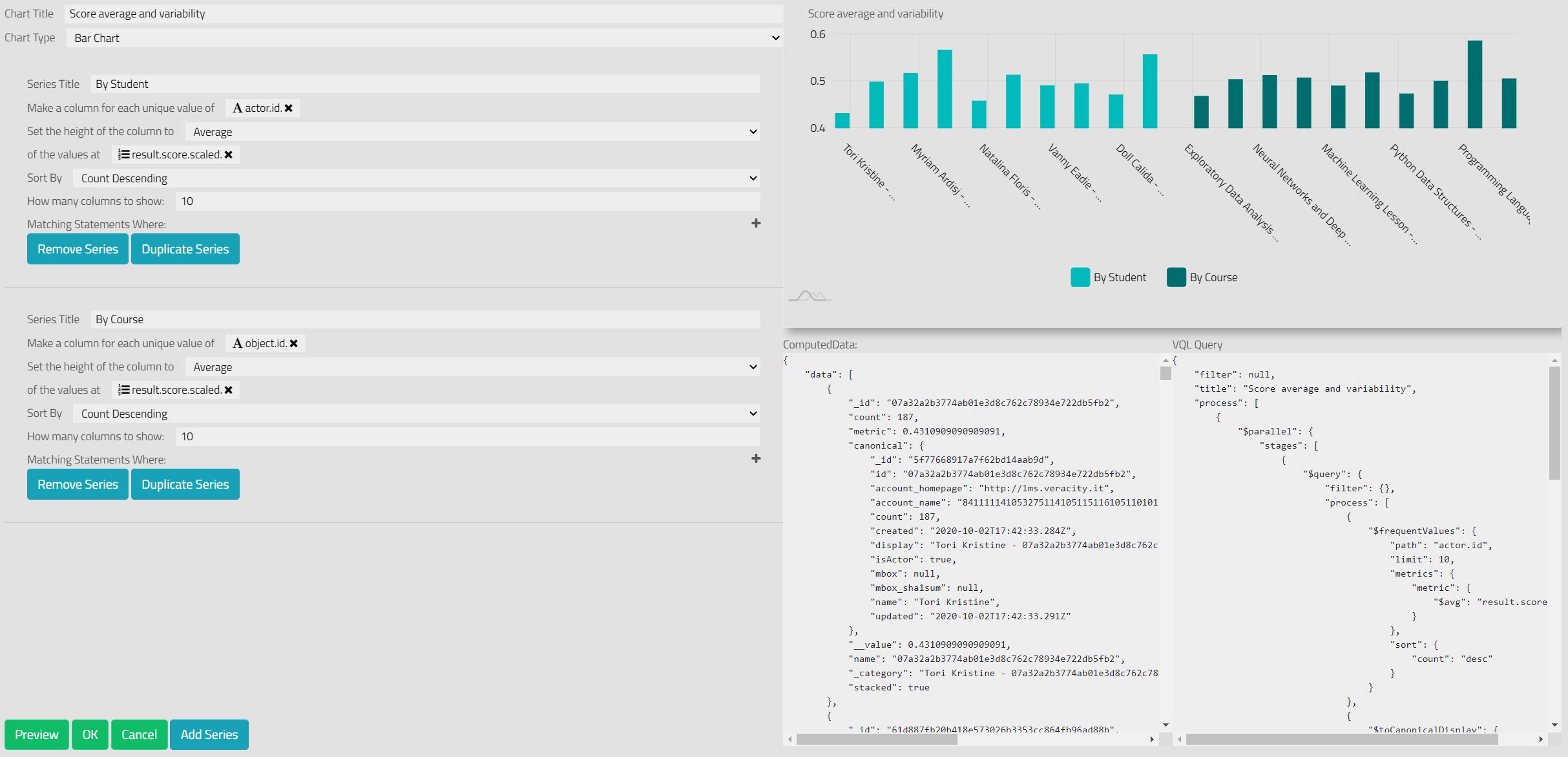The width and height of the screenshot is (1568, 757).
Task: Remove result.score.scaled field in By Course series
Action: (x=228, y=390)
